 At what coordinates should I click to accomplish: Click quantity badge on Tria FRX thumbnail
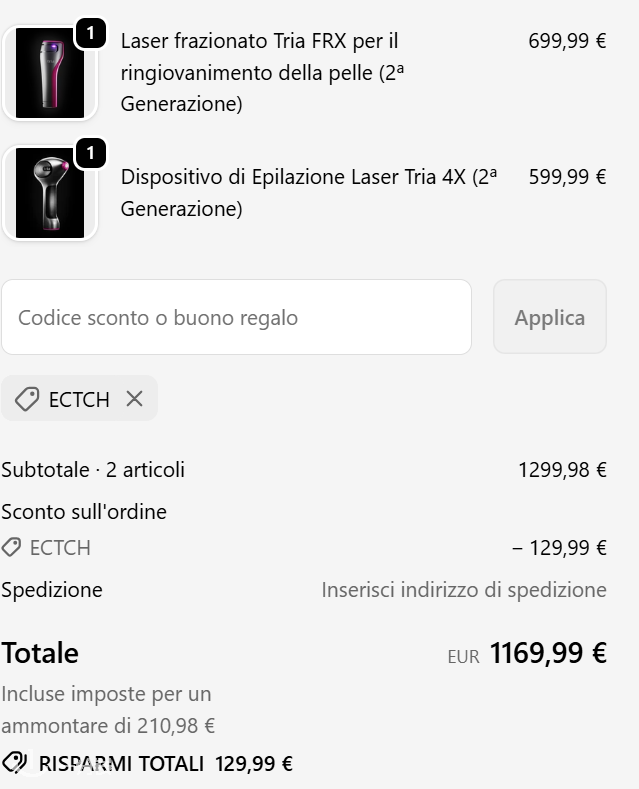[x=90, y=33]
